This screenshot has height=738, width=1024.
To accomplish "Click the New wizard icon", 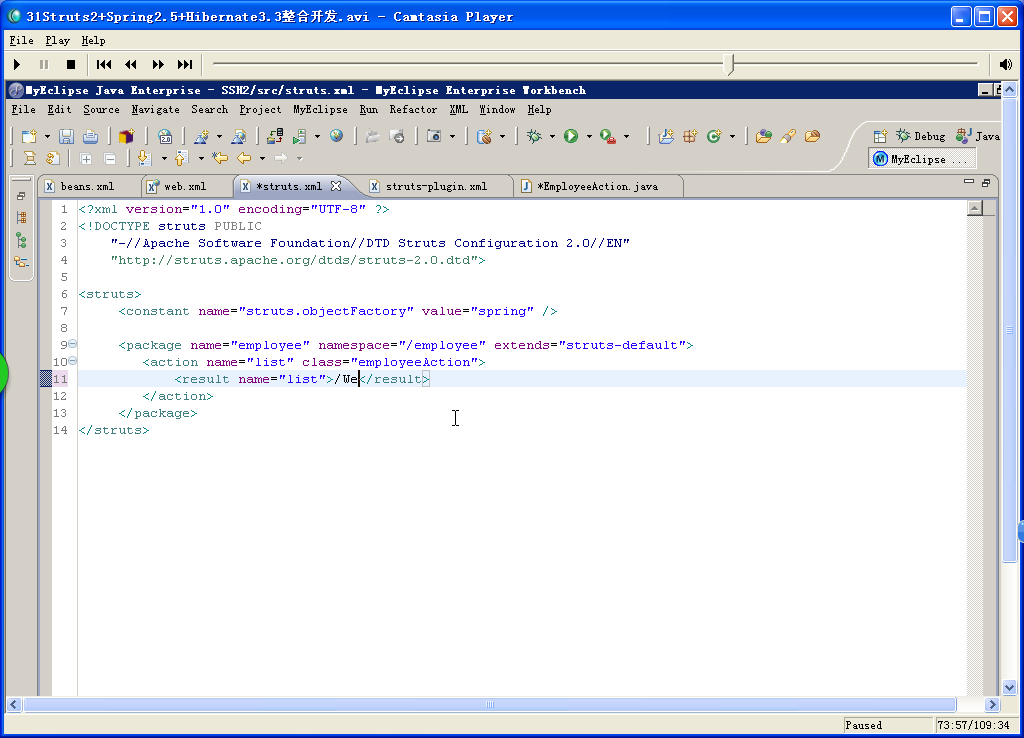I will tap(29, 136).
